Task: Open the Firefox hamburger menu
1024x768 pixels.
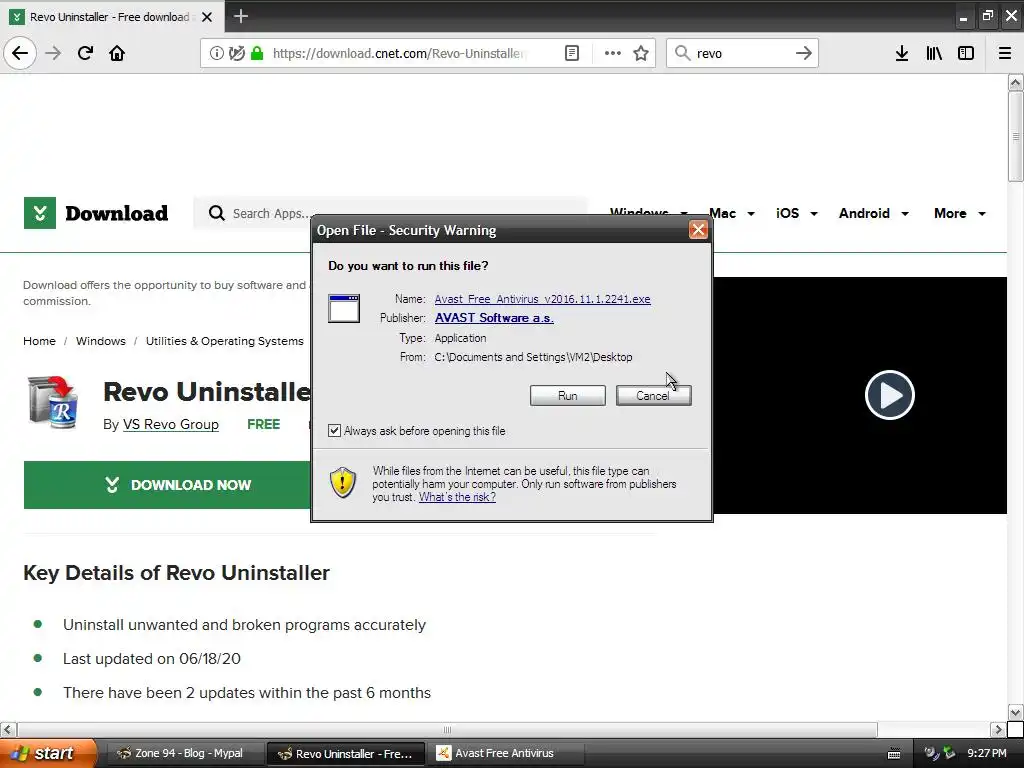Action: (1005, 53)
